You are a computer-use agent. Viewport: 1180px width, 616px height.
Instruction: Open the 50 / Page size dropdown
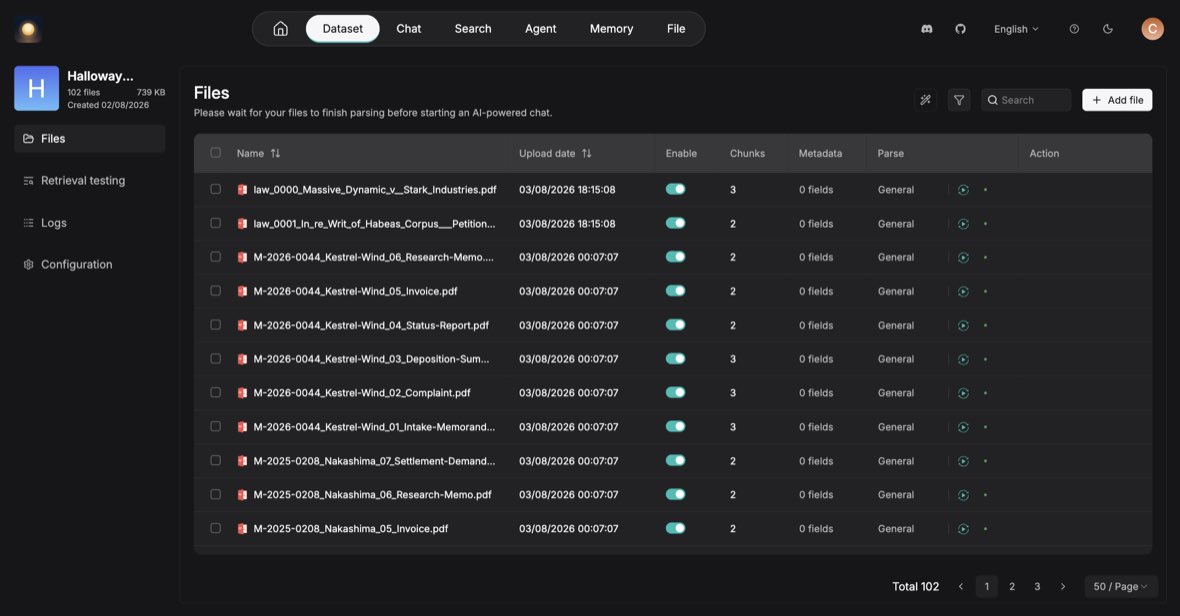pyautogui.click(x=1121, y=587)
